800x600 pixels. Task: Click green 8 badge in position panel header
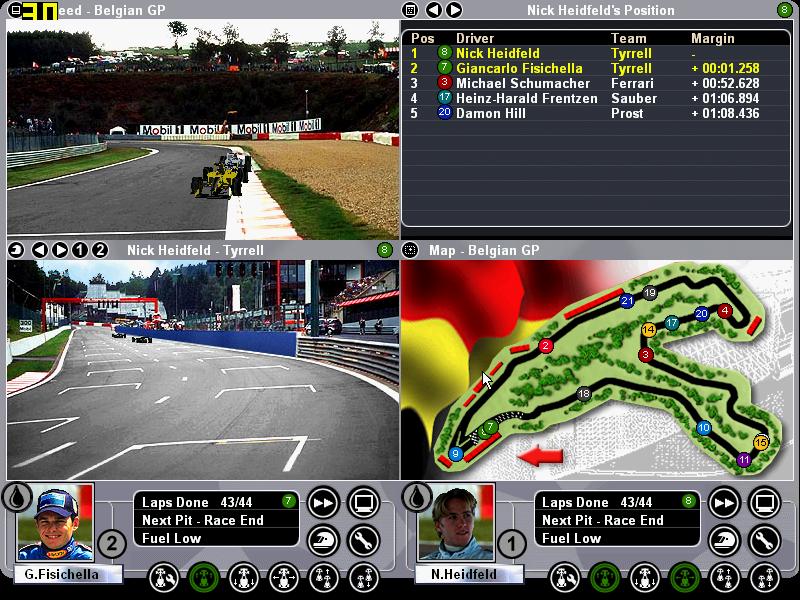[x=784, y=10]
